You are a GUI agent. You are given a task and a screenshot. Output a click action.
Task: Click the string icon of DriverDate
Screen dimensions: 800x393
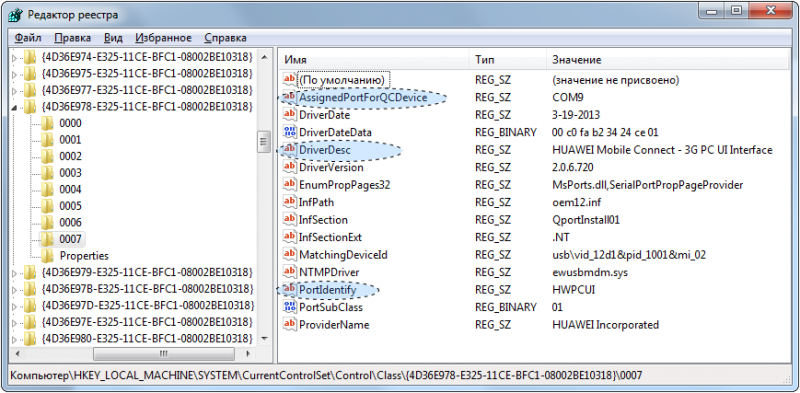pos(290,114)
